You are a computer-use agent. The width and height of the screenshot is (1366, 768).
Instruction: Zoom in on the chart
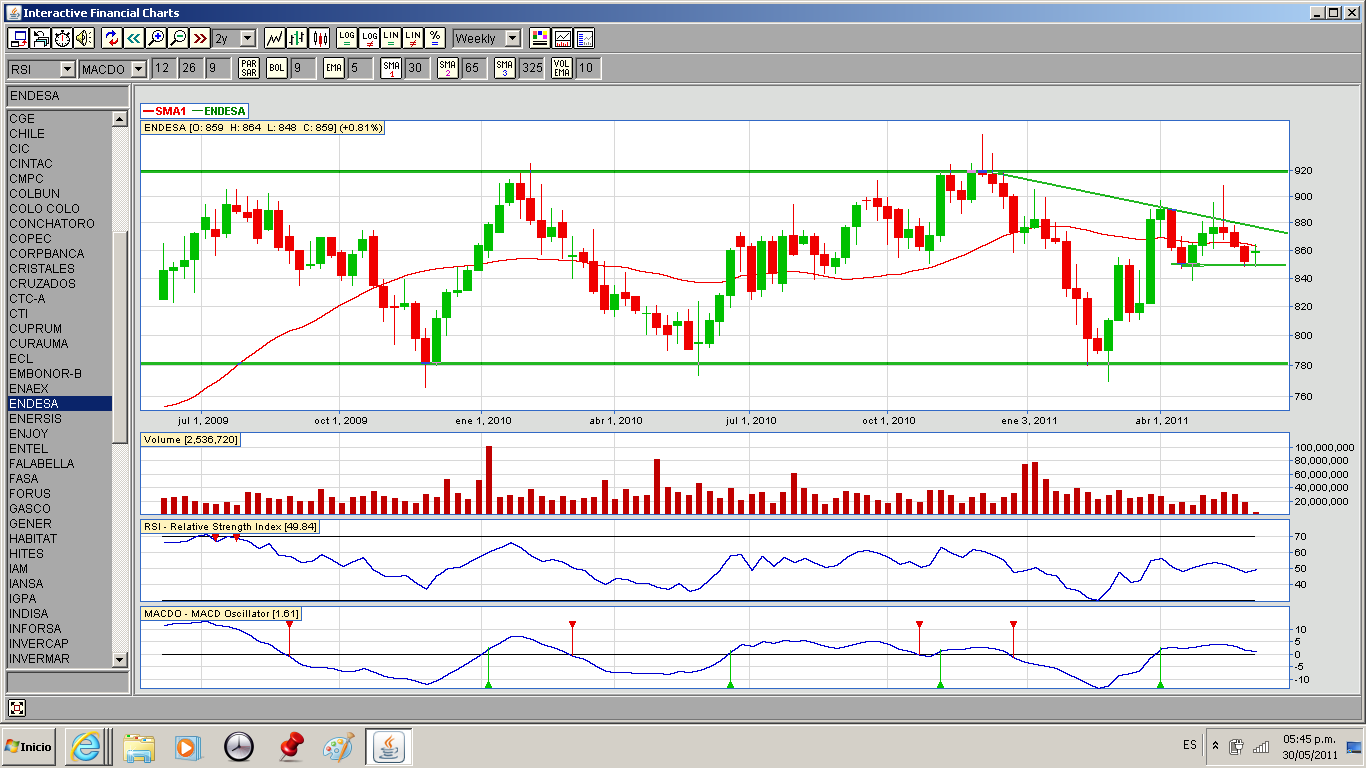click(156, 38)
